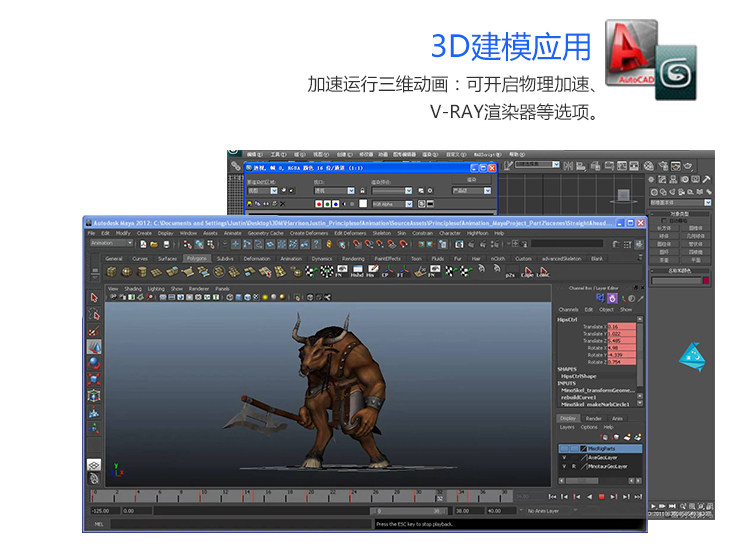Screen dimensions: 750x557
Task: Click the AutoCAD logo icon
Action: coord(631,53)
